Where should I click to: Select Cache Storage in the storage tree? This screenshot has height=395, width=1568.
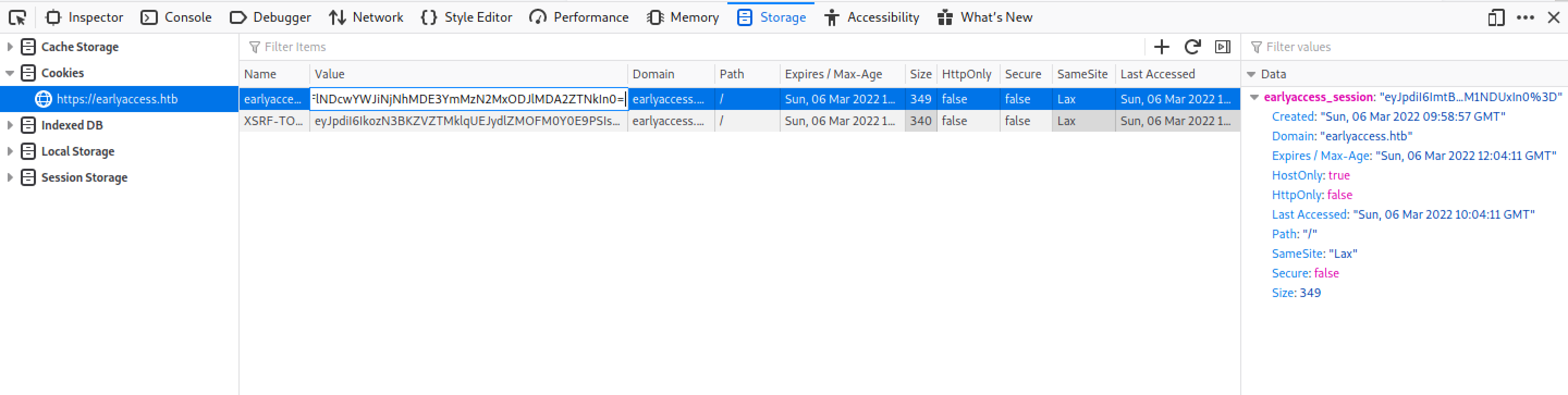[79, 47]
